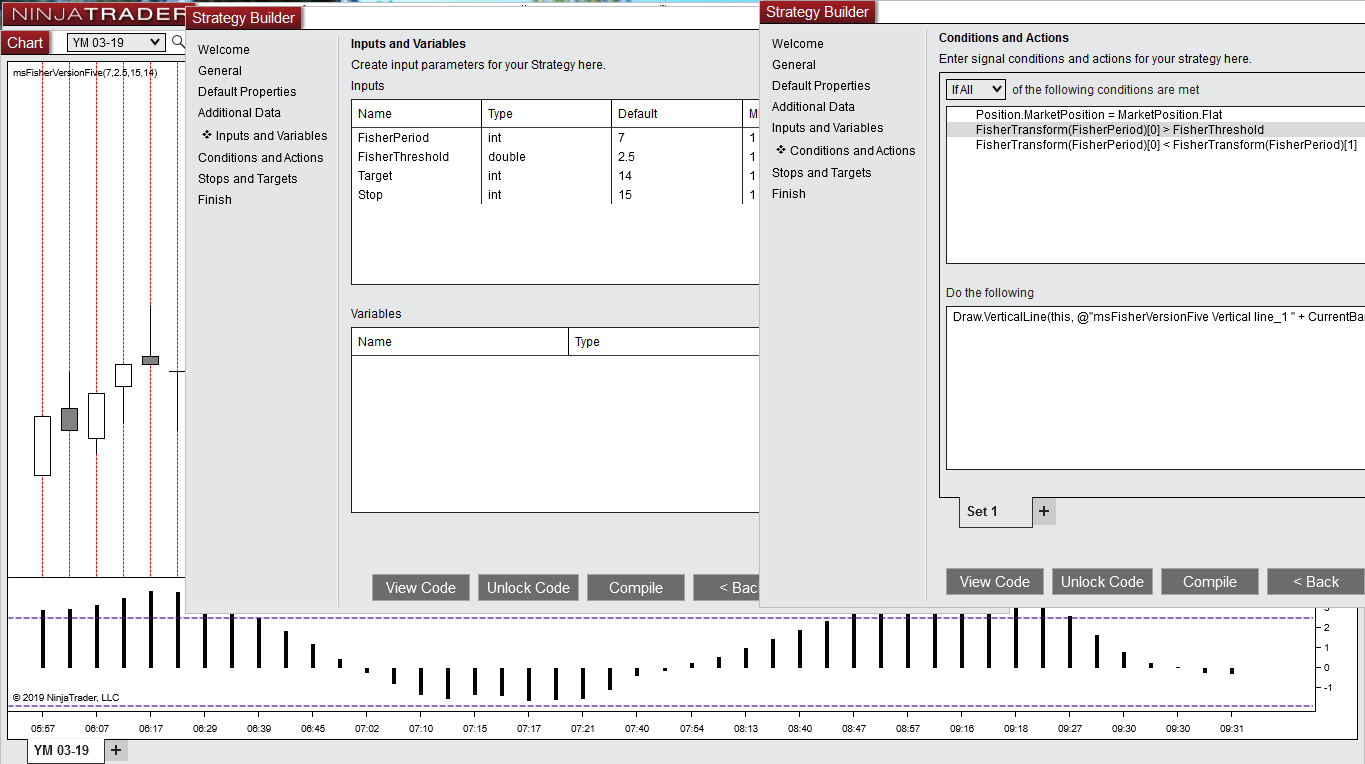Open the YM 03-19 instrument dropdown
This screenshot has width=1365, height=764.
(x=116, y=42)
